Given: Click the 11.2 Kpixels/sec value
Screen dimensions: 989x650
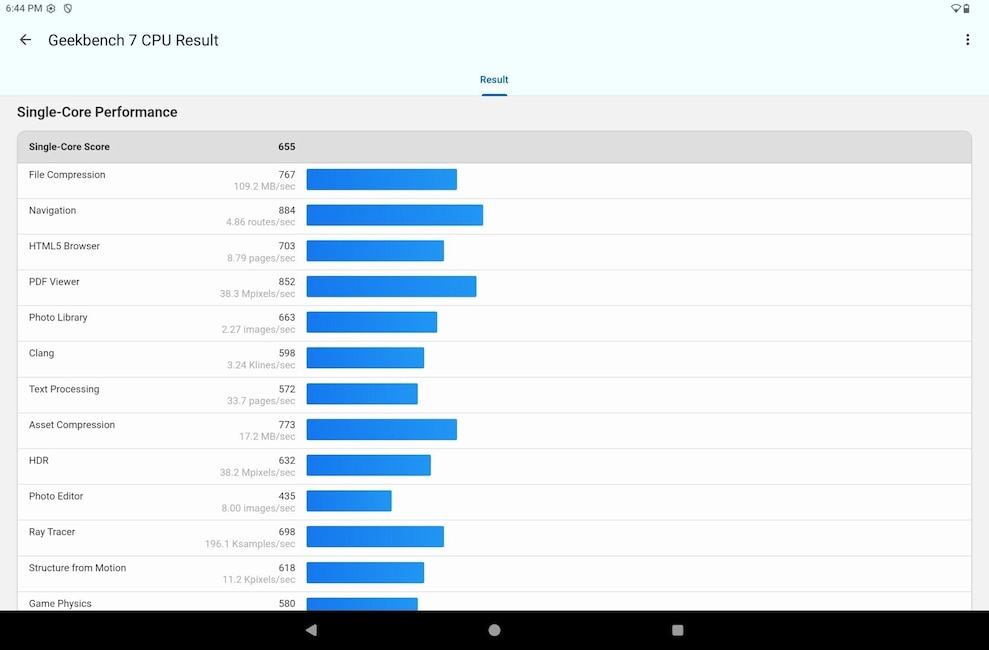Looking at the screenshot, I should (x=259, y=580).
